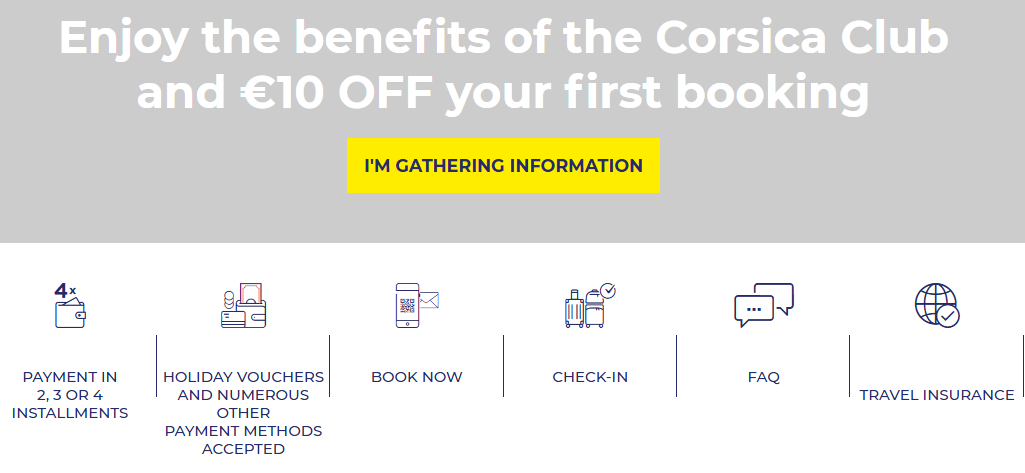This screenshot has width=1025, height=473.
Task: Click the '4x' symbol above the wallet
Action: click(65, 291)
